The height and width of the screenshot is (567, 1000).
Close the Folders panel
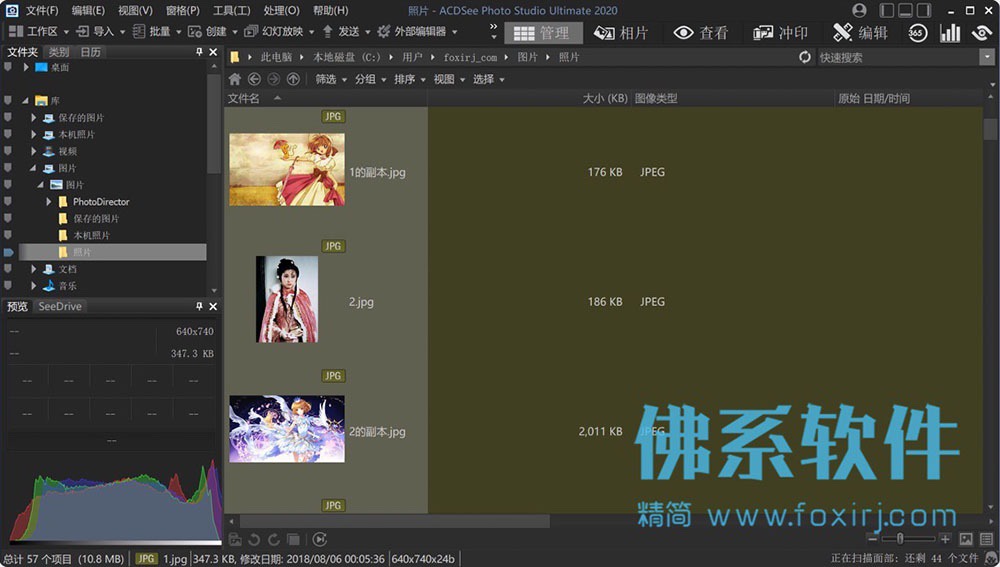point(213,52)
